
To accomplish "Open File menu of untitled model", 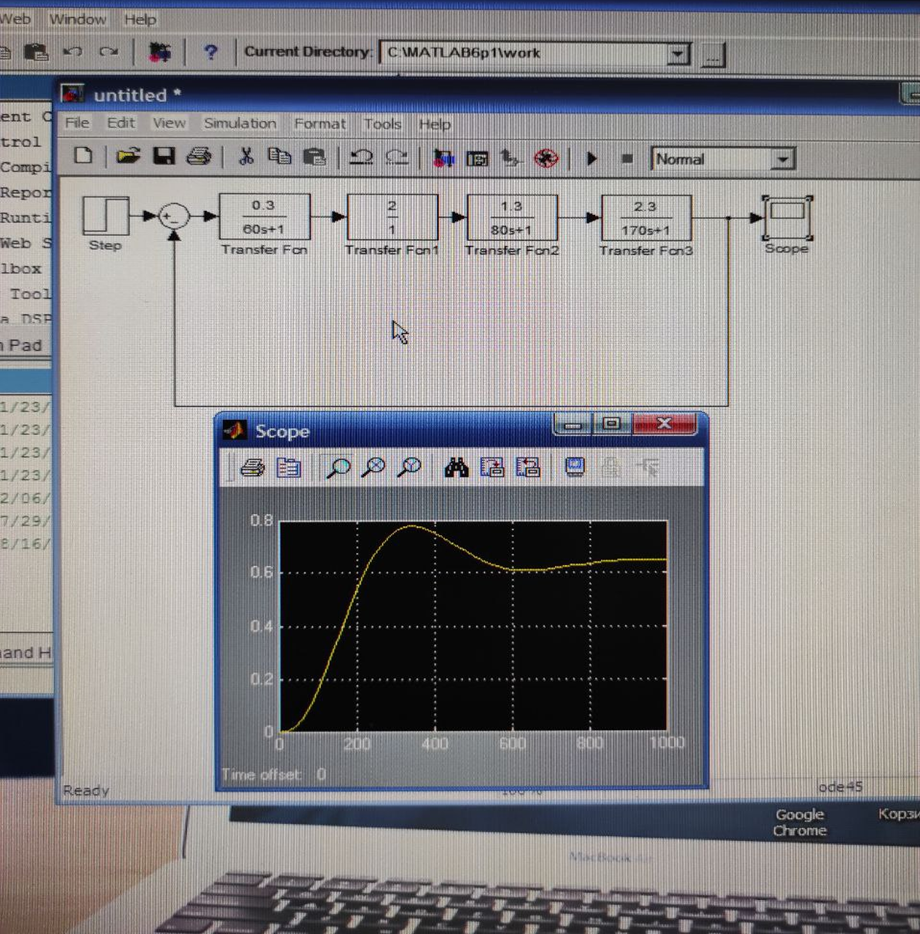I will (x=77, y=123).
